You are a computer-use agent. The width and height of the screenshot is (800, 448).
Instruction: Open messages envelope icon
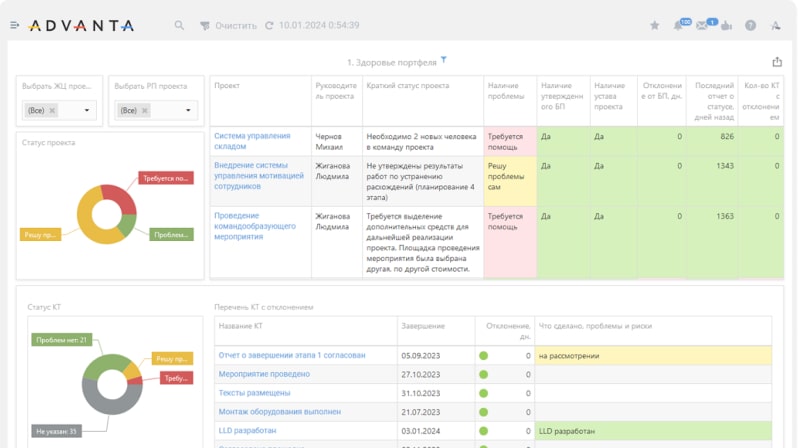coord(702,25)
